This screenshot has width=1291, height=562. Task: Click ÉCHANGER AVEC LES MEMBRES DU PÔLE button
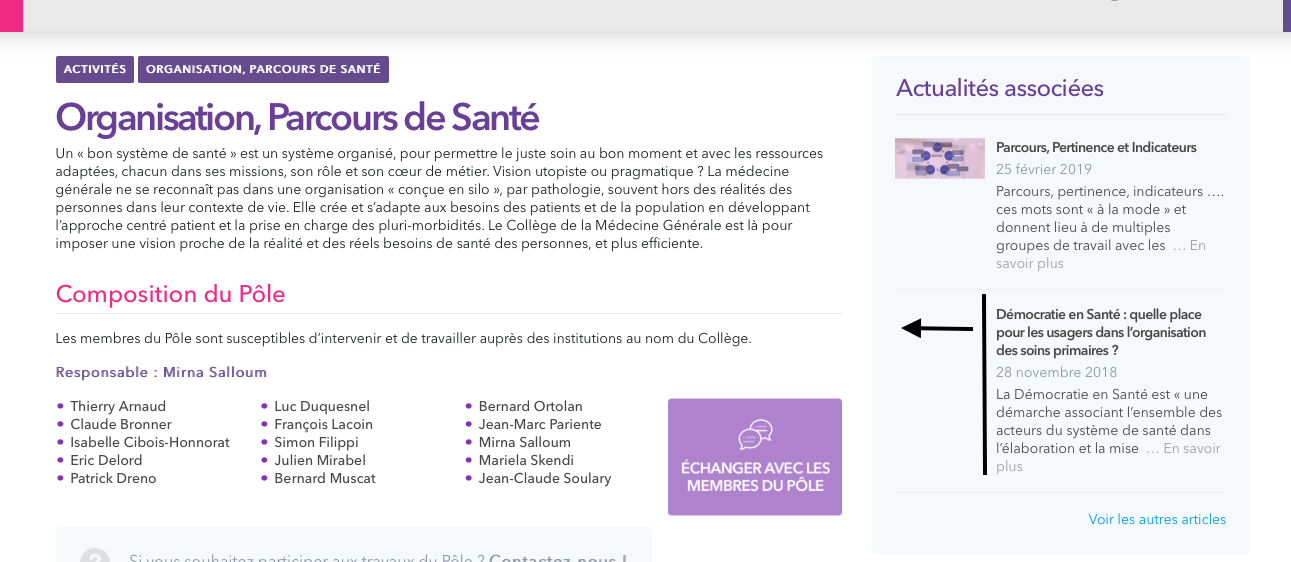(x=755, y=457)
